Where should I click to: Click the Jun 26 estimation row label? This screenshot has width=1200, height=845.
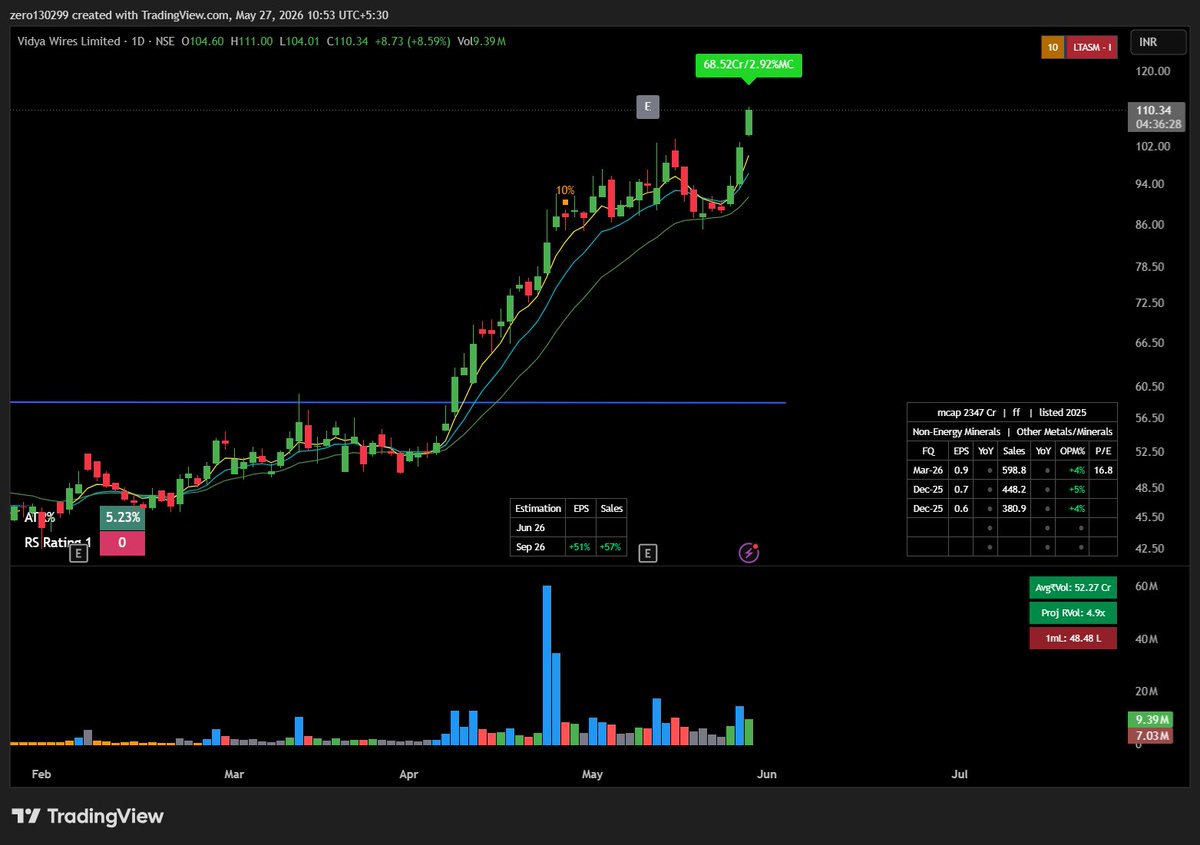tap(530, 527)
